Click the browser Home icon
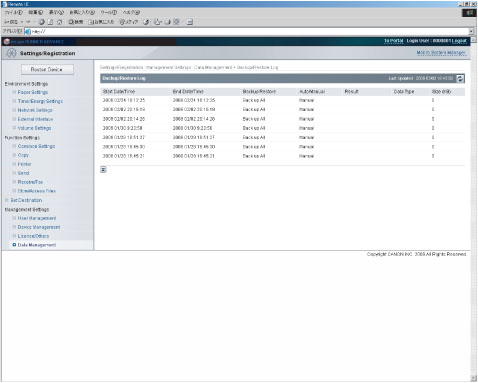This screenshot has width=478, height=383. pos(59,22)
